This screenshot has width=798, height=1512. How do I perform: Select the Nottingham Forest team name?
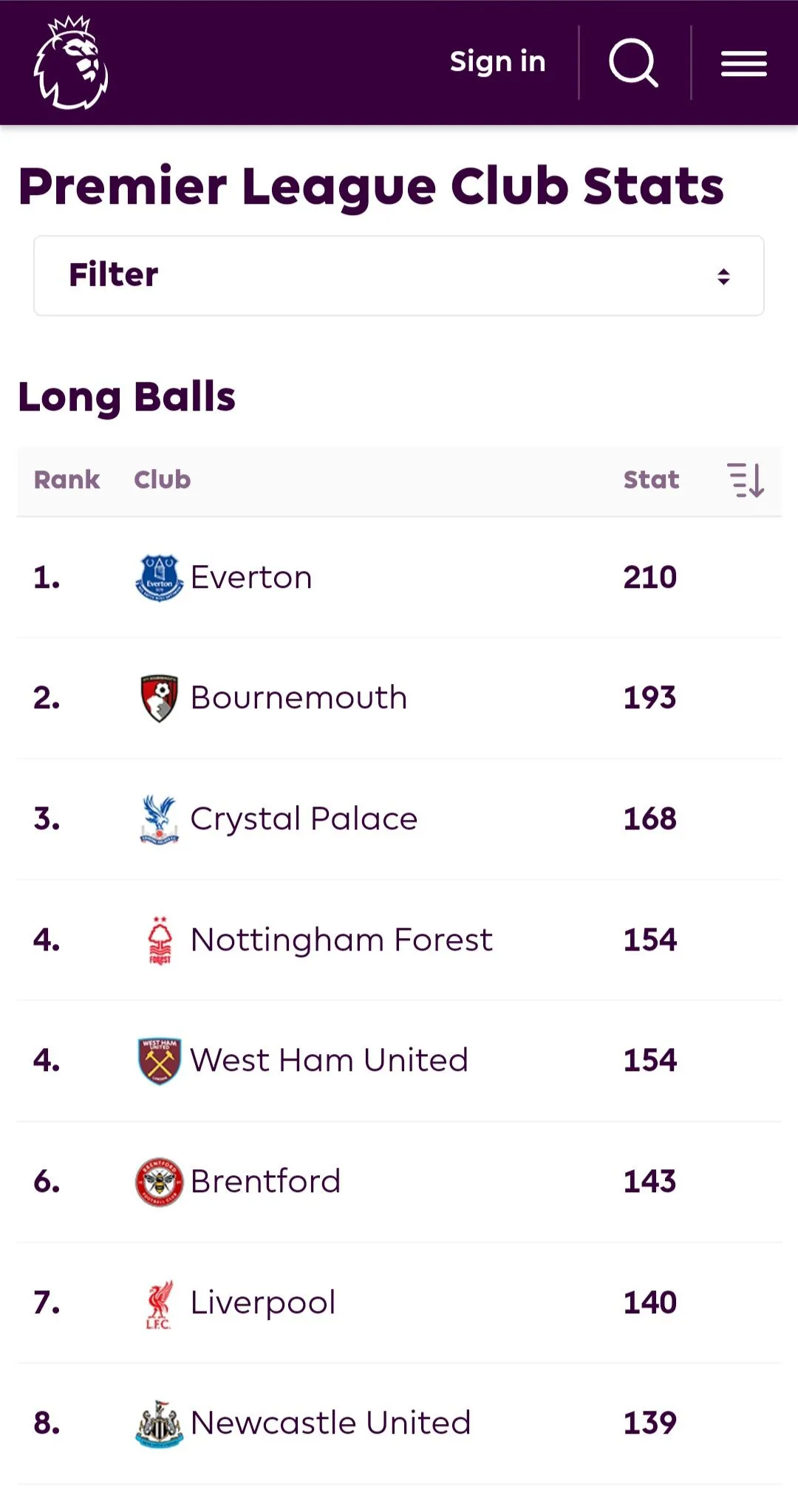[341, 940]
